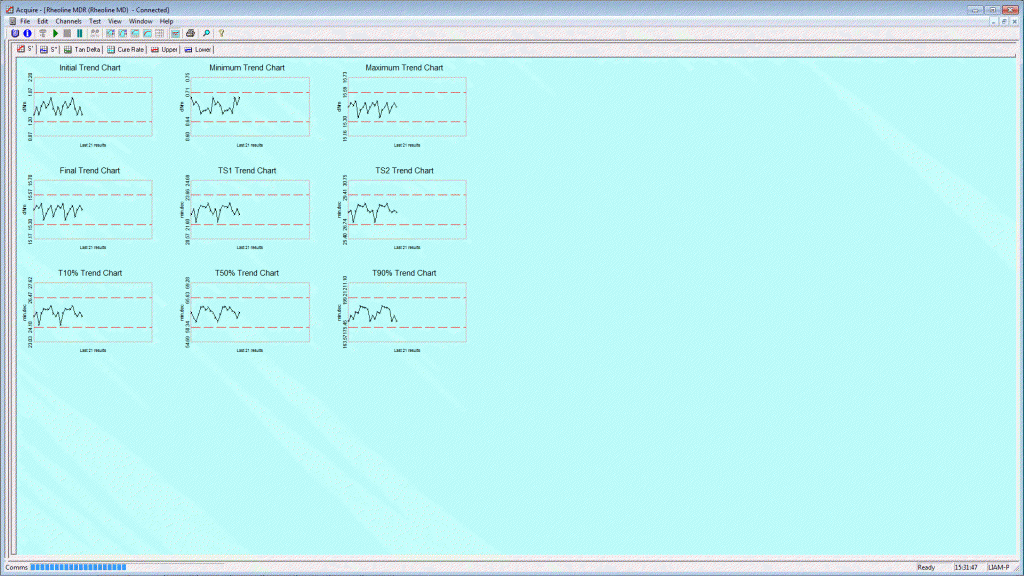
Task: Click the blue Information icon
Action: (27, 33)
